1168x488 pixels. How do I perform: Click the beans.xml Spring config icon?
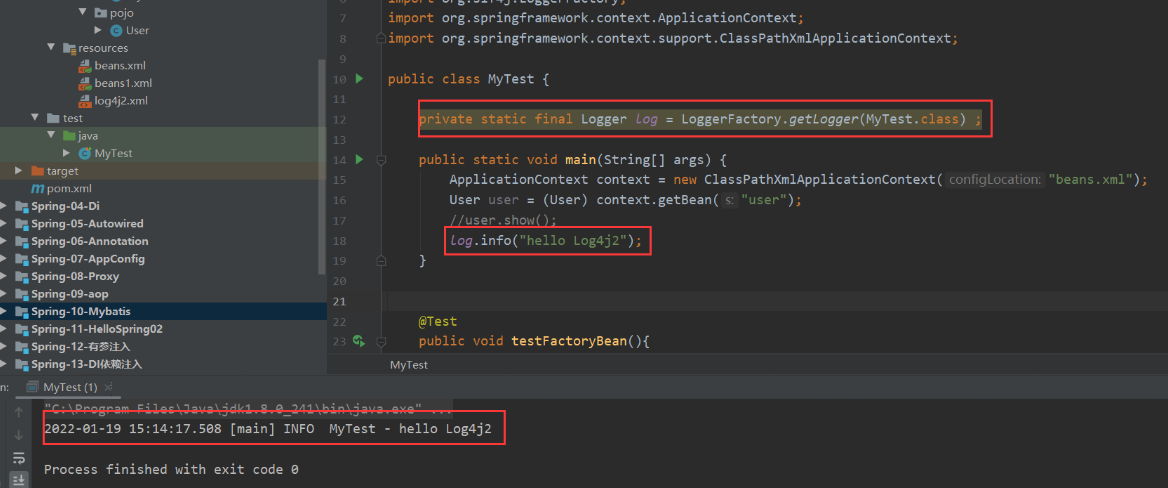click(85, 66)
